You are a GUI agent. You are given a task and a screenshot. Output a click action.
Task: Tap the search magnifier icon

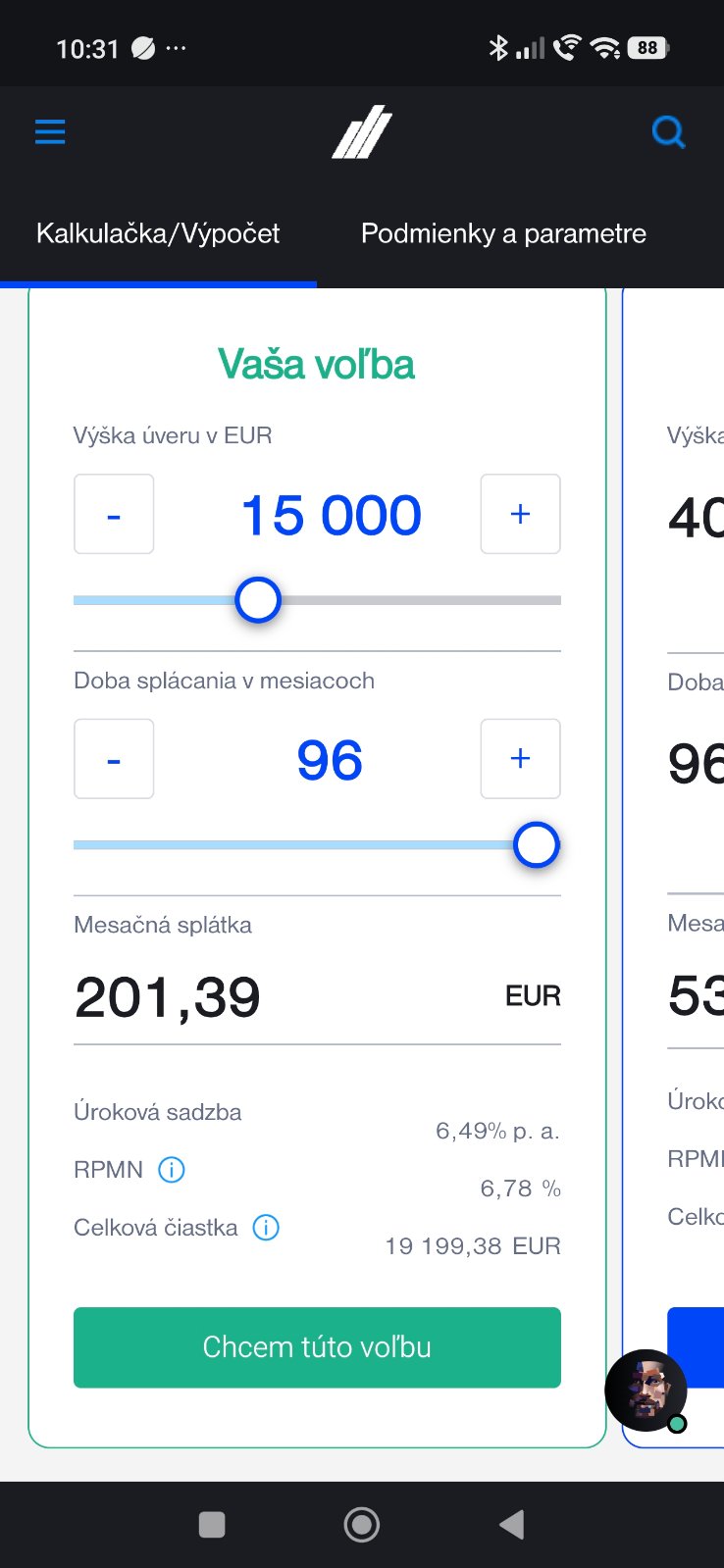[x=668, y=131]
